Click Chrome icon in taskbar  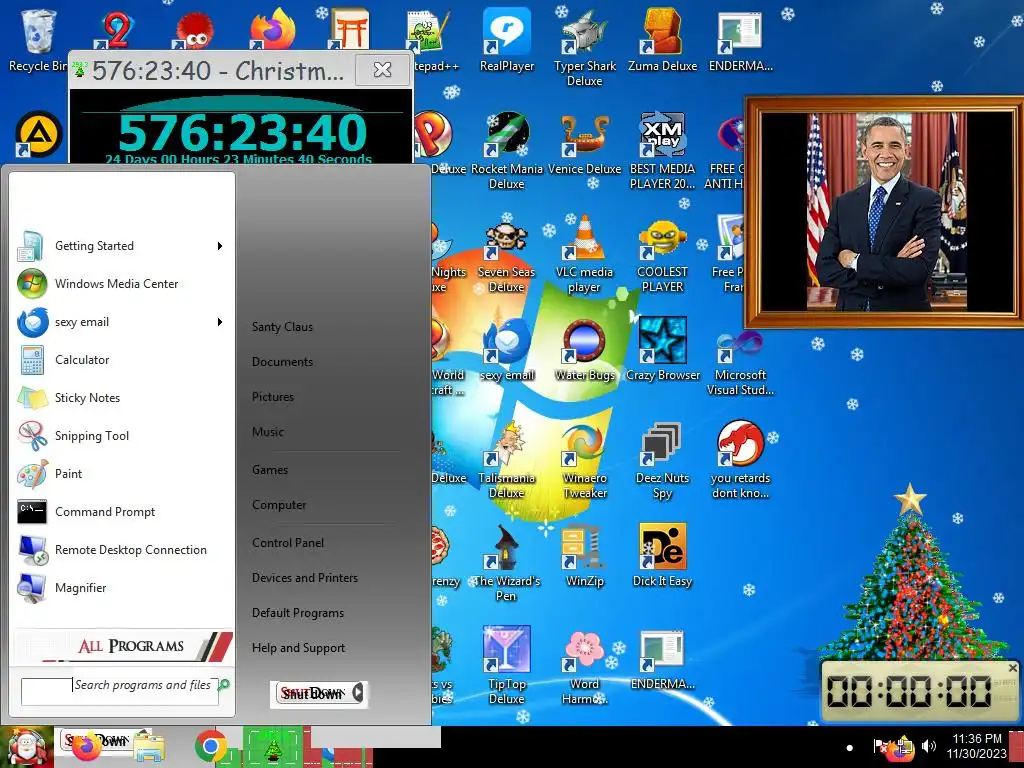click(x=210, y=746)
